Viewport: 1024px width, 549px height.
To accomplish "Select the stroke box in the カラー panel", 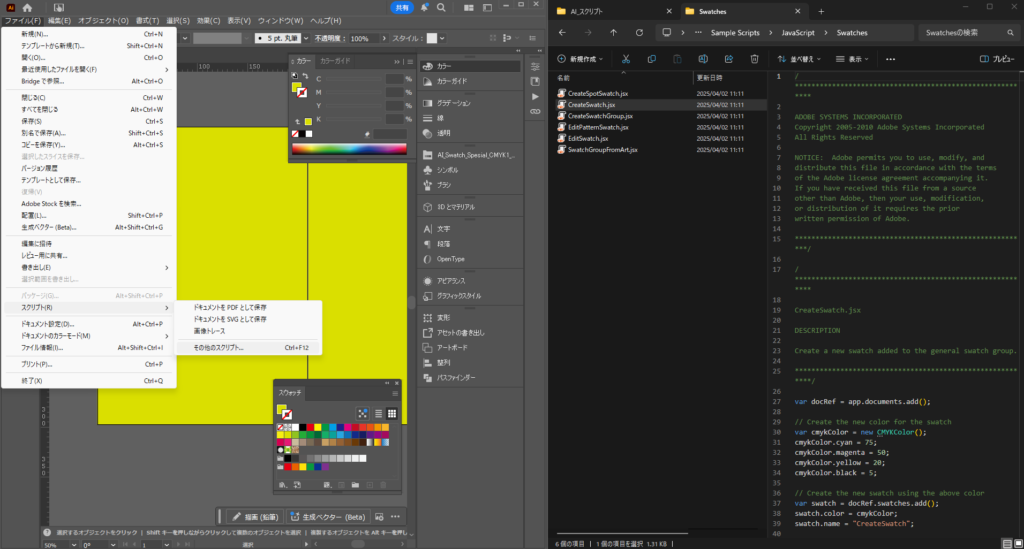I will 302,93.
